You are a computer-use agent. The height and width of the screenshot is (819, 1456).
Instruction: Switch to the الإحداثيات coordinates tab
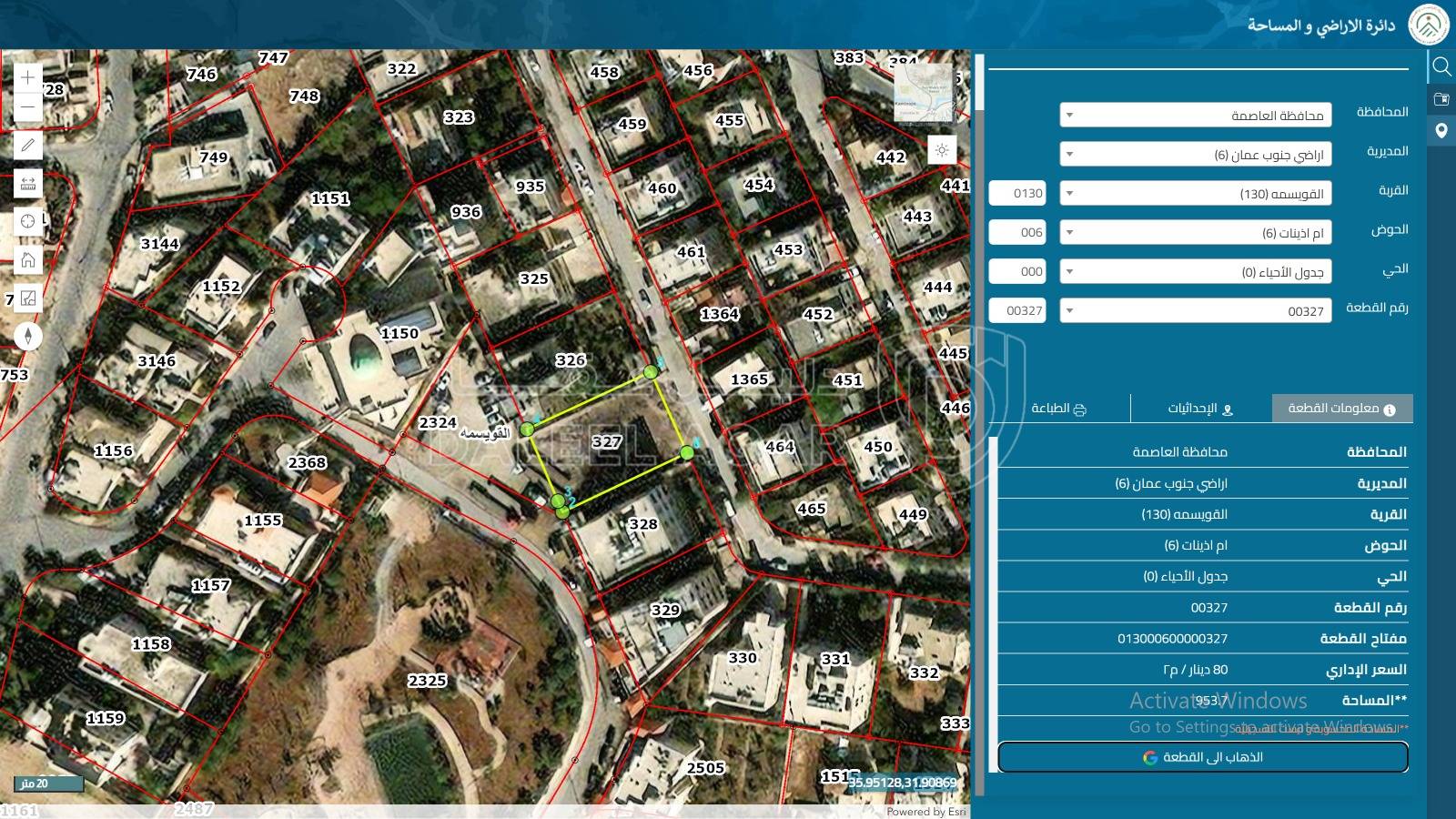tap(1200, 409)
